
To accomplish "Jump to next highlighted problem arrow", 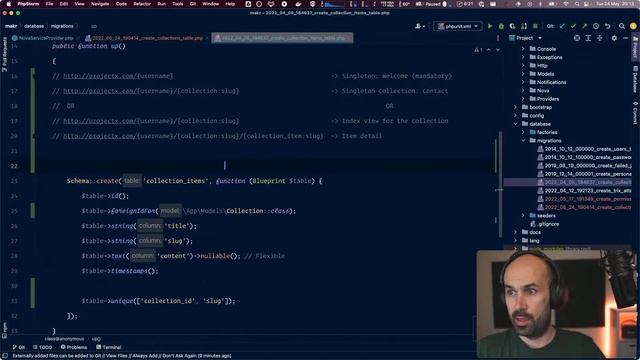I will point(498,50).
